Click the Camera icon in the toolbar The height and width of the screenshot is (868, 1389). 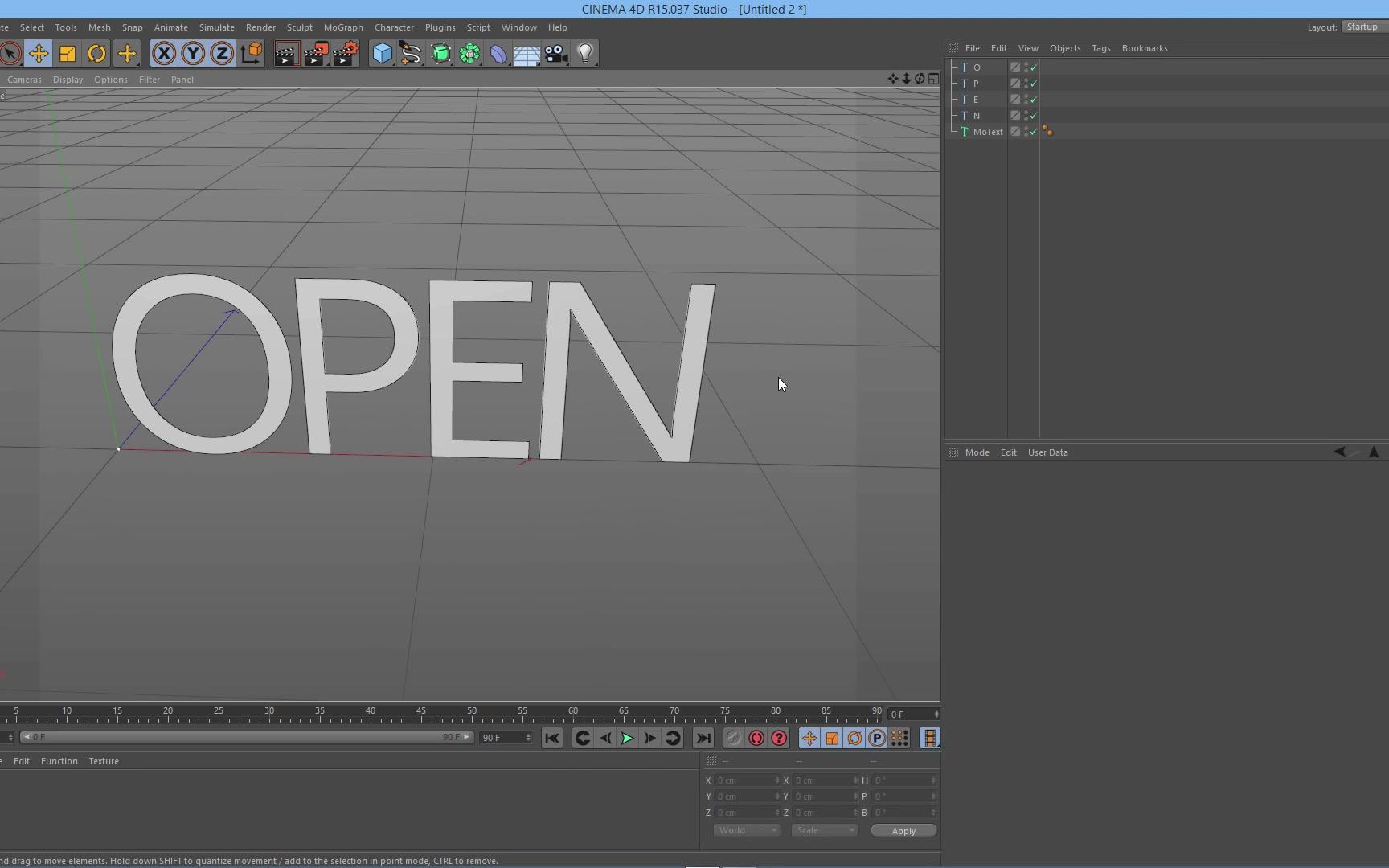pos(556,53)
